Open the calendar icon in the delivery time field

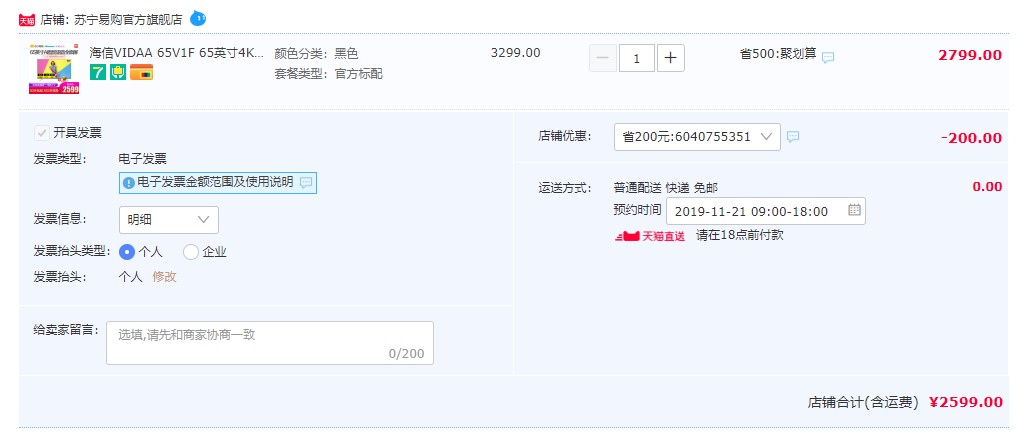pyautogui.click(x=854, y=211)
